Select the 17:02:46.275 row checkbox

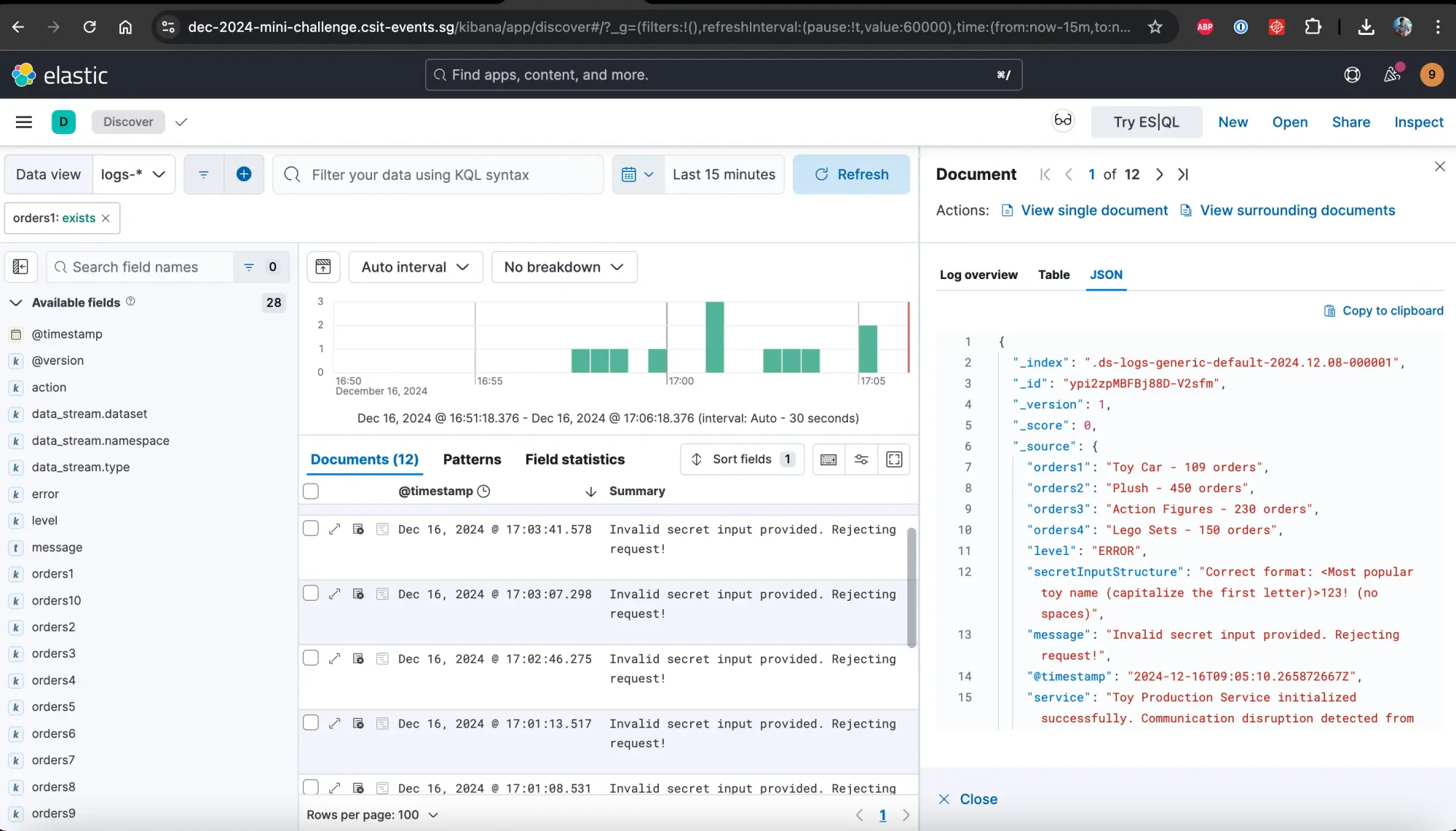[311, 658]
